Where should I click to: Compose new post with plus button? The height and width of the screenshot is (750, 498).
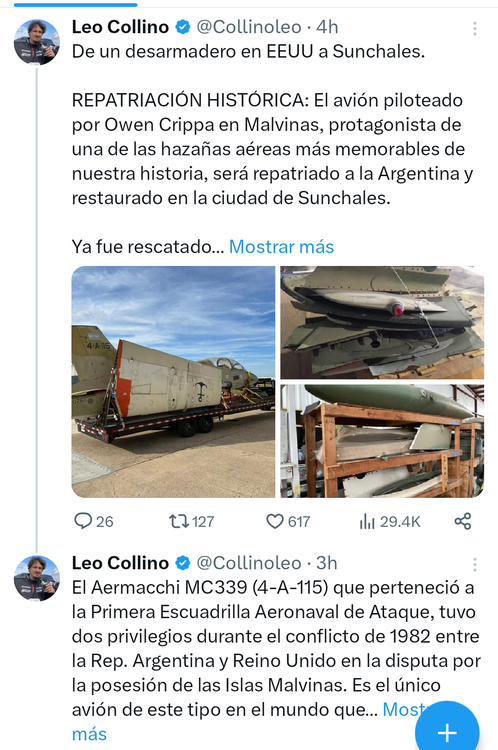pos(447,731)
